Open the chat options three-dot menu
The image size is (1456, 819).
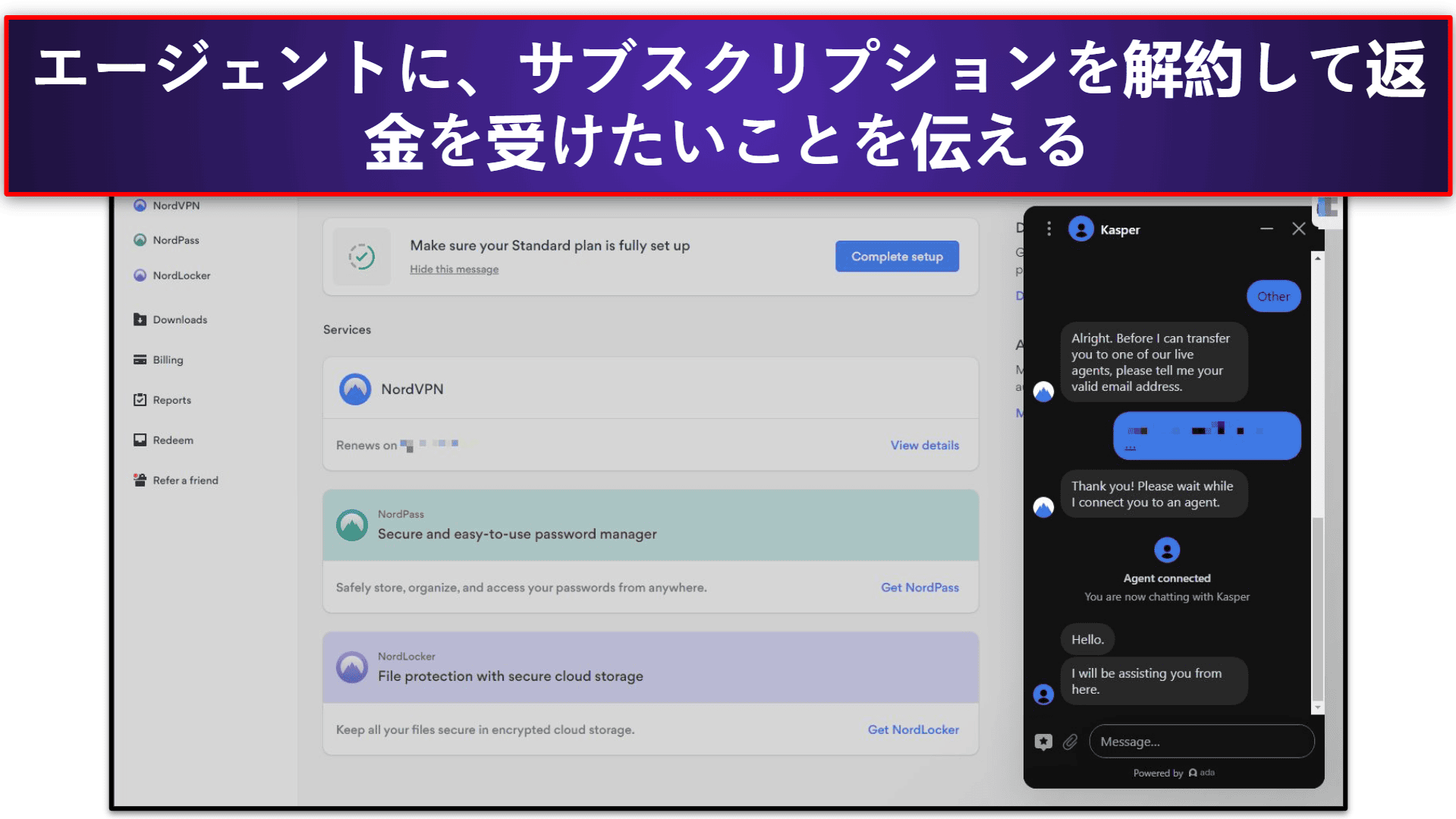[1049, 229]
